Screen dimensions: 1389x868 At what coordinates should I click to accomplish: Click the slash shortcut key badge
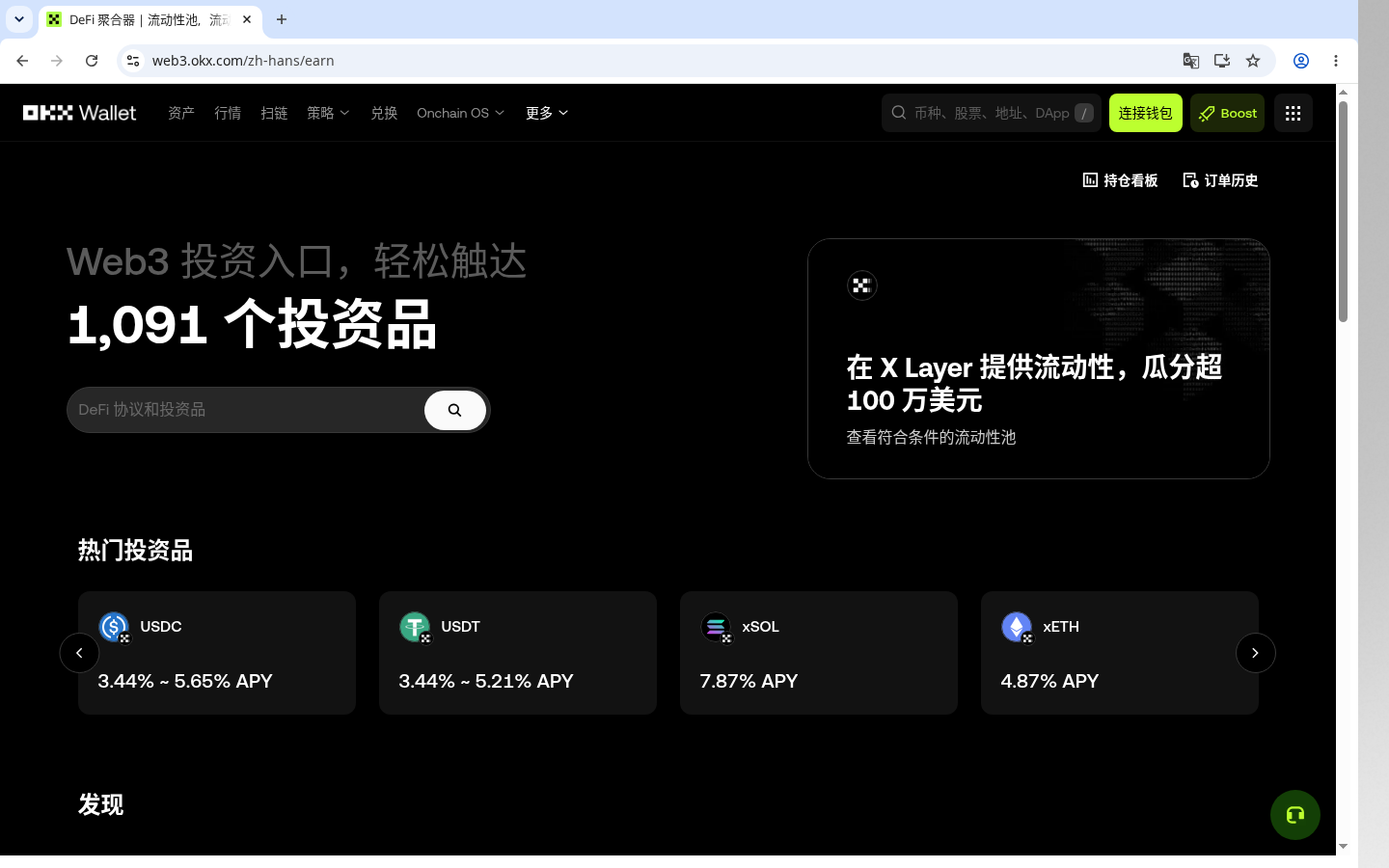pyautogui.click(x=1084, y=113)
